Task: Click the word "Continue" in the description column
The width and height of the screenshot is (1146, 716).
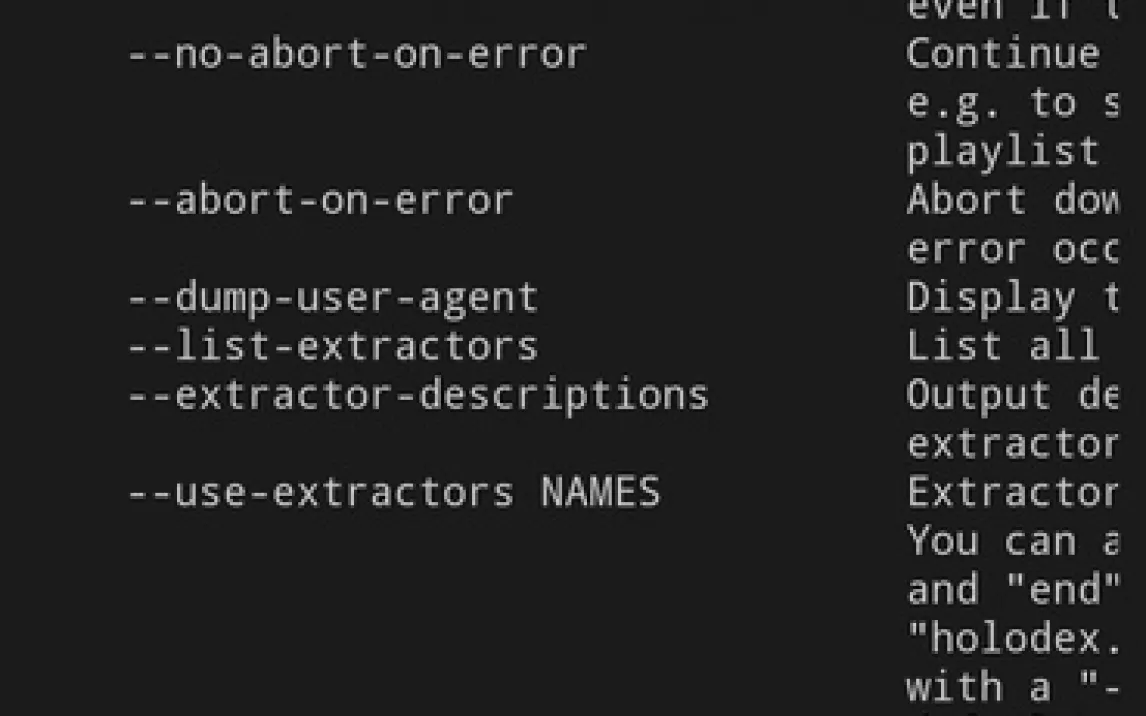Action: click(x=1002, y=54)
